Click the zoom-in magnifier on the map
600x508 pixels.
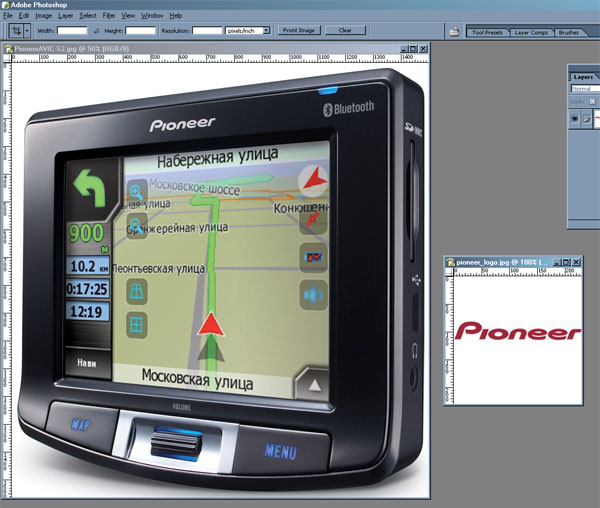tap(137, 192)
